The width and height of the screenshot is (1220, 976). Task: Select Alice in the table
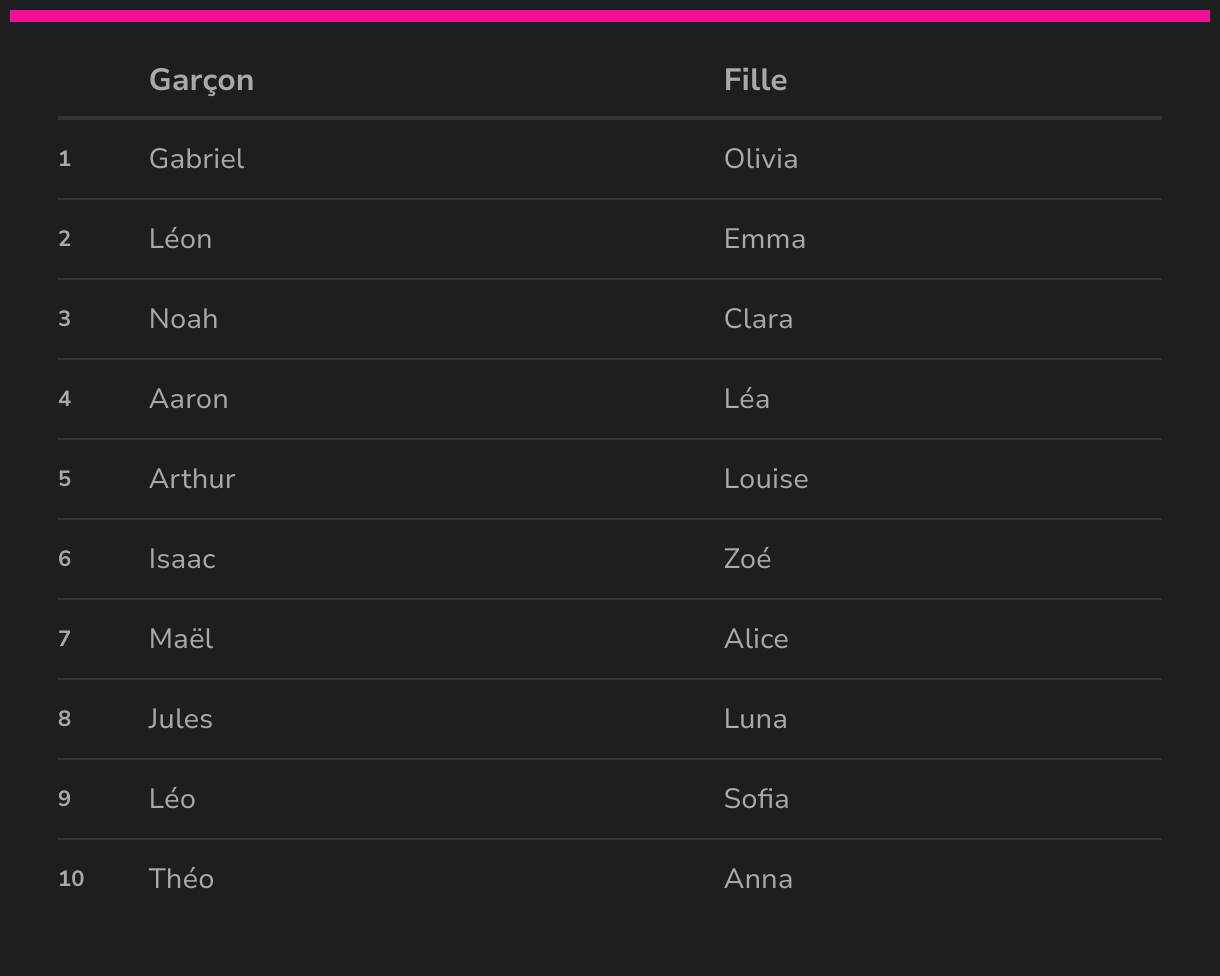click(756, 639)
